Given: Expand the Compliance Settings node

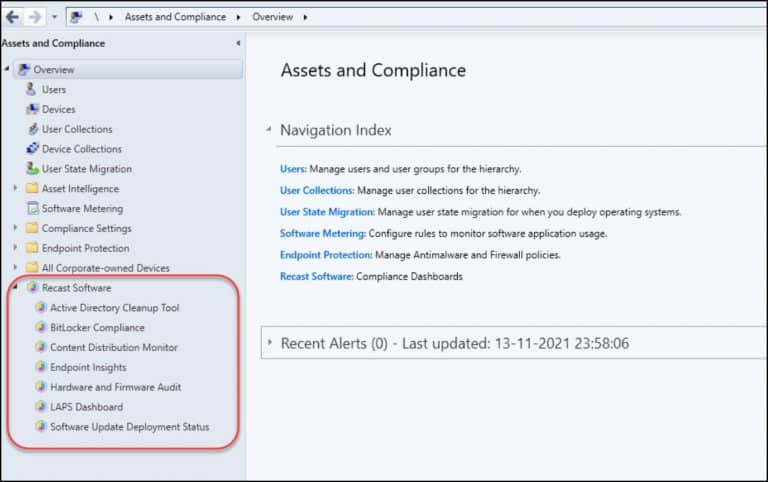Looking at the screenshot, I should [15, 228].
